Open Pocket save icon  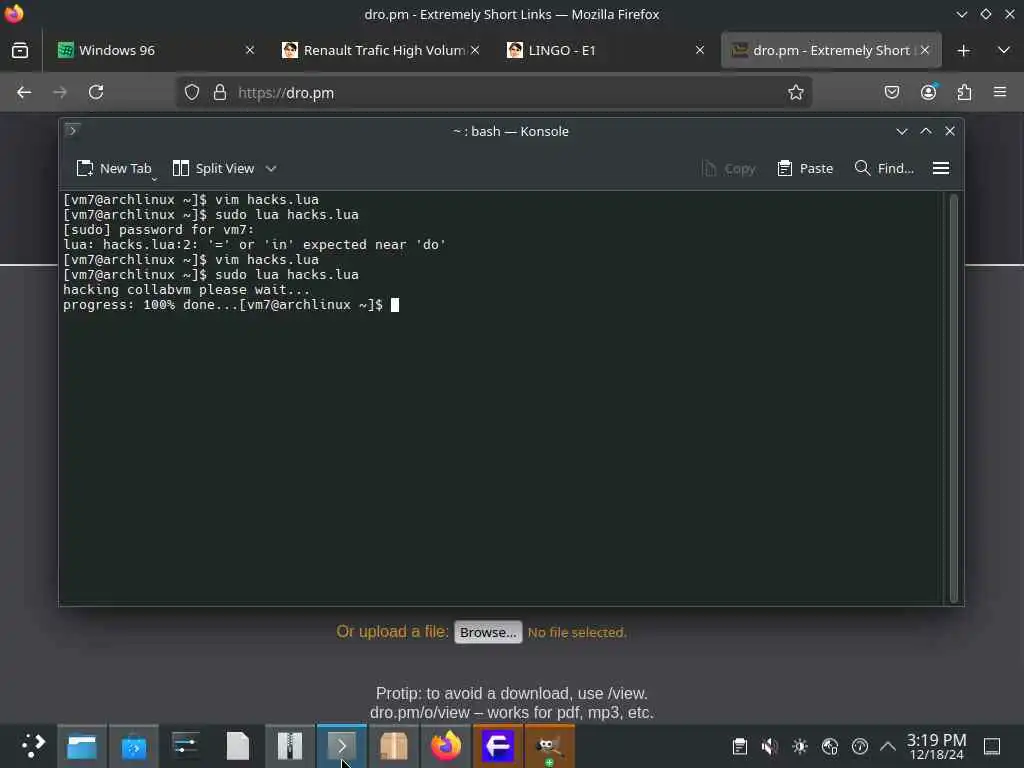891,92
